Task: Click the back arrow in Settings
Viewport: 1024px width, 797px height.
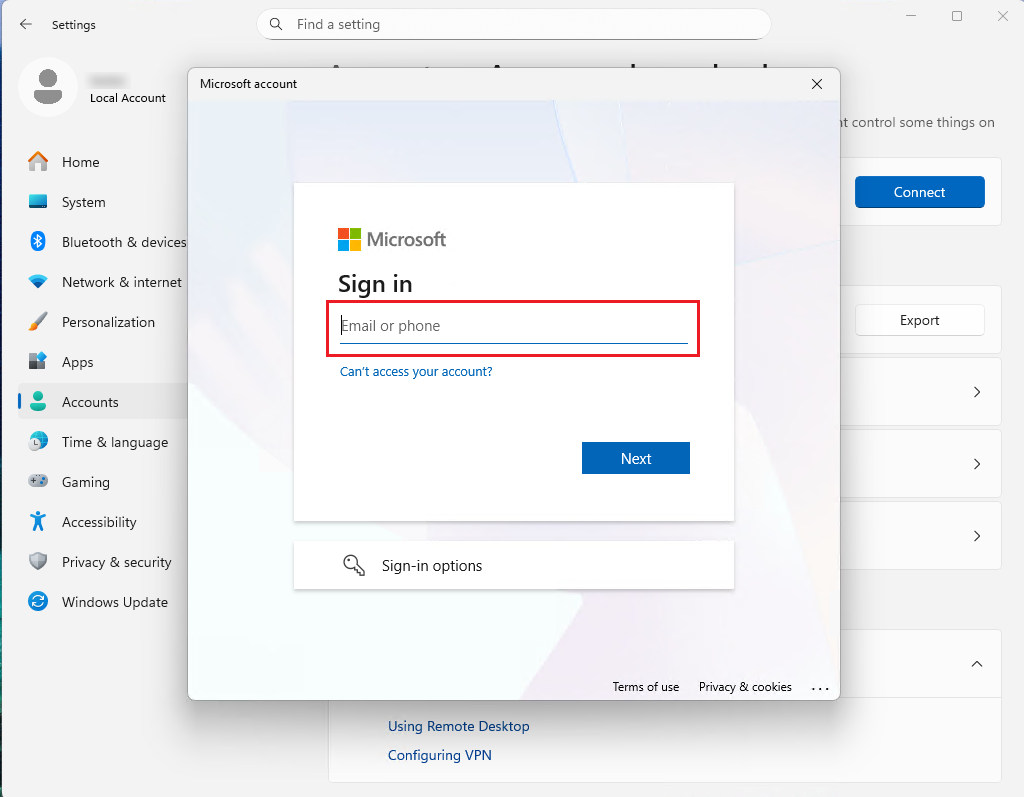Action: [x=26, y=24]
